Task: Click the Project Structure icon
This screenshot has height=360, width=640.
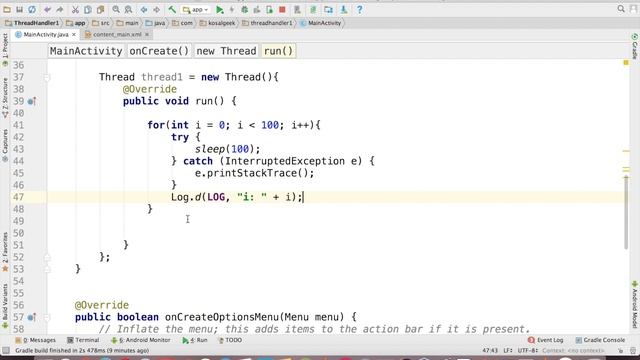Action: point(328,9)
